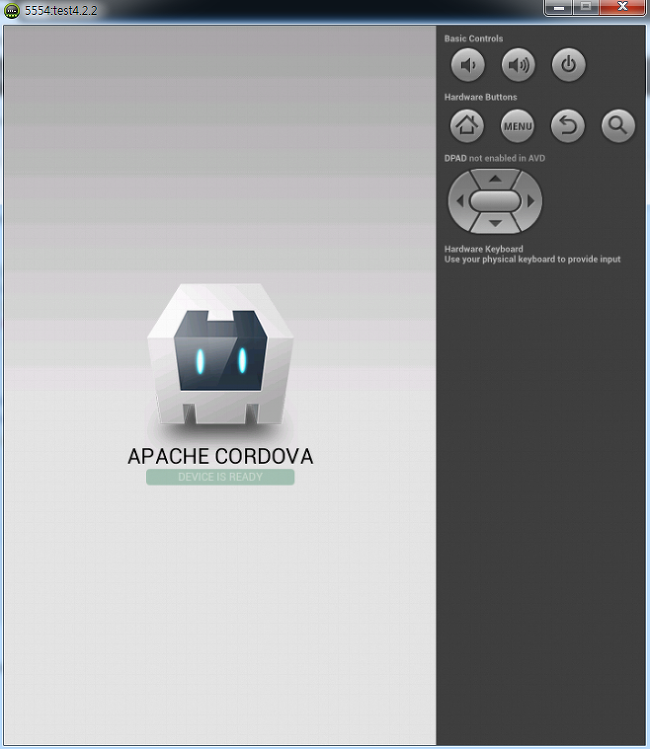Image resolution: width=650 pixels, height=749 pixels.
Task: Tap the hardware Home button
Action: 467,126
